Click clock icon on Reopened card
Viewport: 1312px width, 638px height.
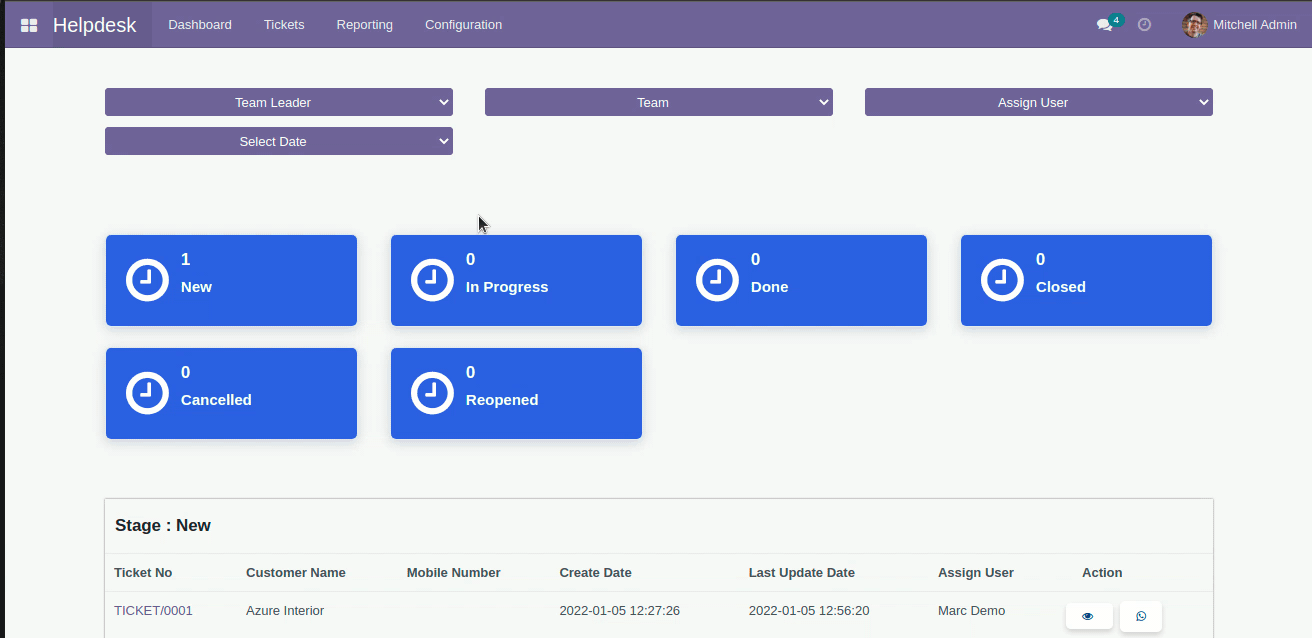coord(432,393)
